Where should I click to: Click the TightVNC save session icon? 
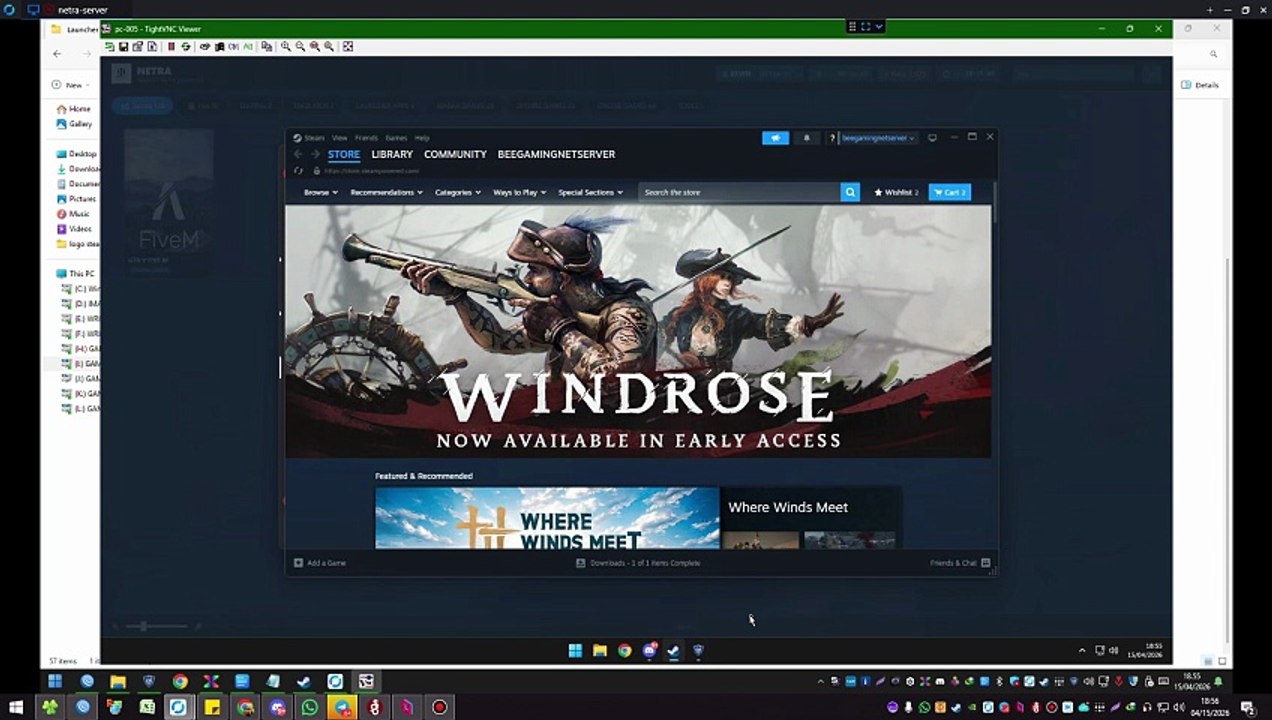tap(123, 46)
